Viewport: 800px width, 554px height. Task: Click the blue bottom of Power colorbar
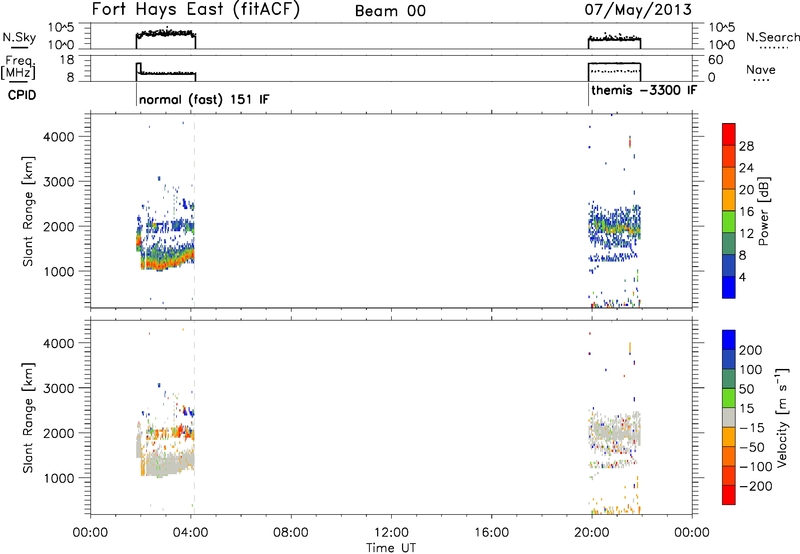[x=729, y=287]
